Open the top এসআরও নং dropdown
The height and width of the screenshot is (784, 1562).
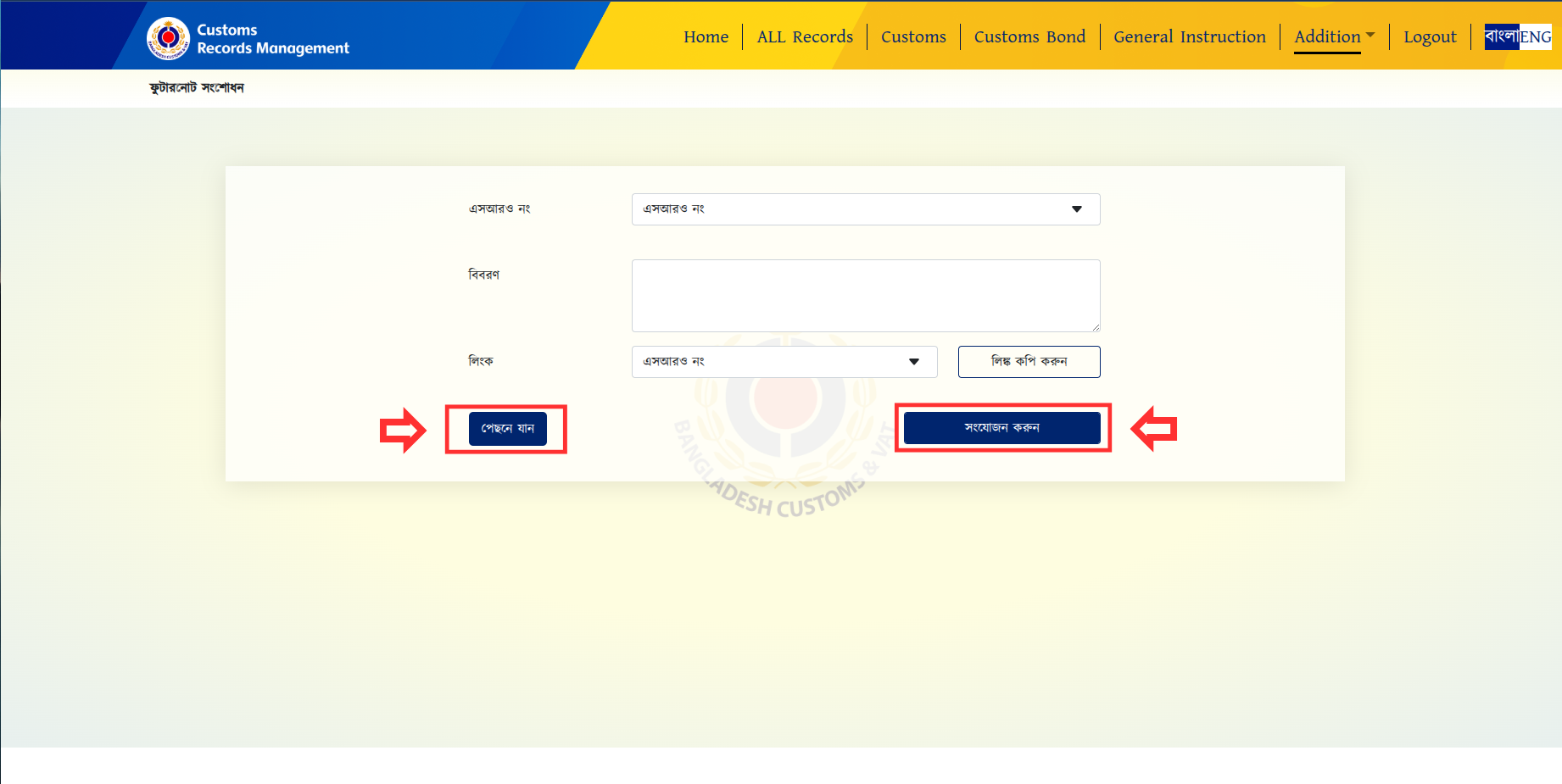[865, 209]
